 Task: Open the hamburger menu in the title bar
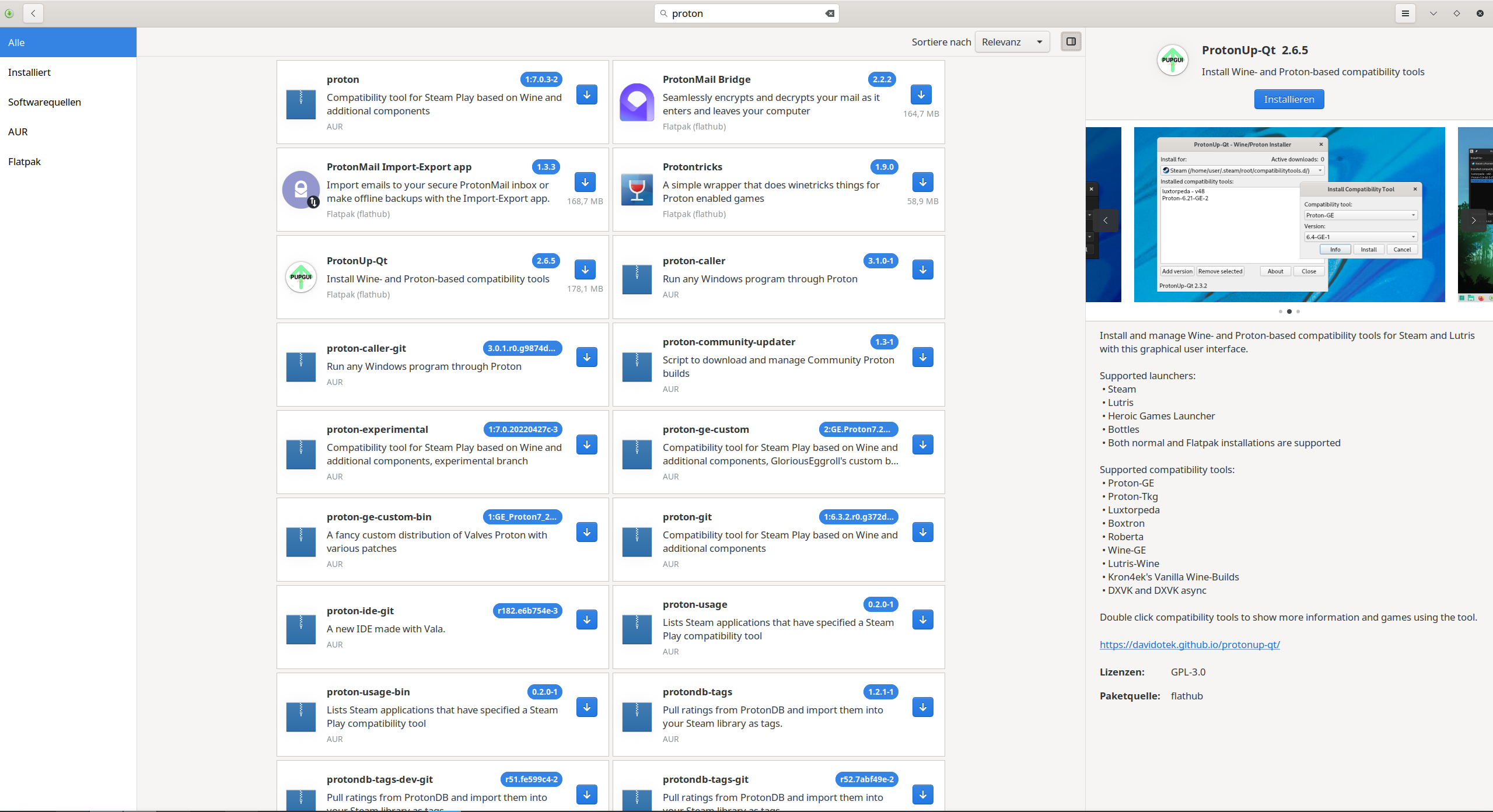1405,13
